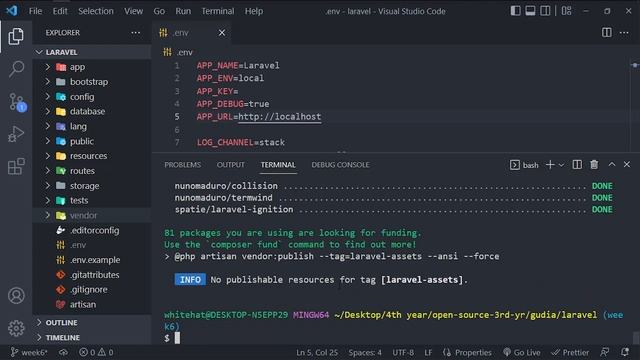Switch to the Problems panel tab
640x360 pixels.
182,165
